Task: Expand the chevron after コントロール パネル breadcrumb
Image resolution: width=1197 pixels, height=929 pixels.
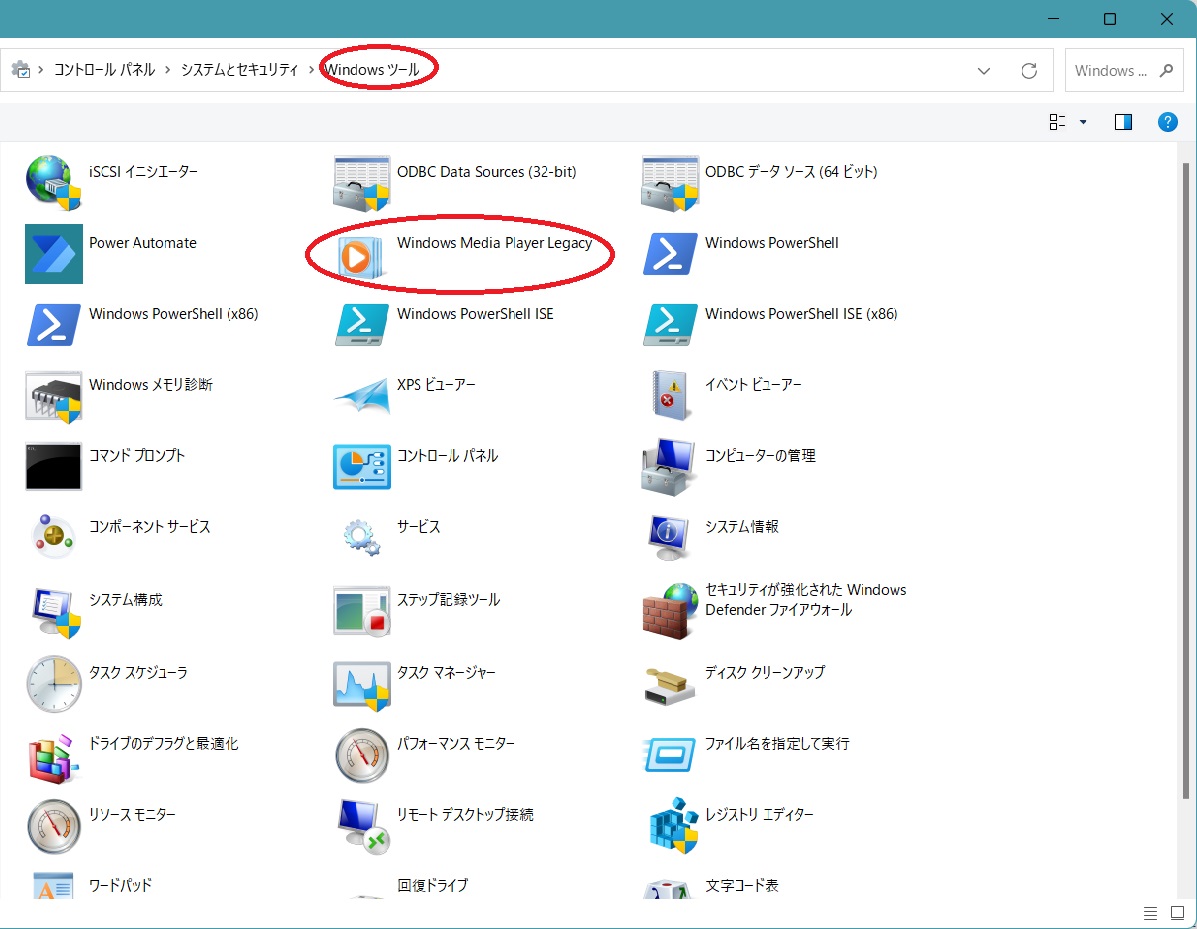Action: point(168,70)
